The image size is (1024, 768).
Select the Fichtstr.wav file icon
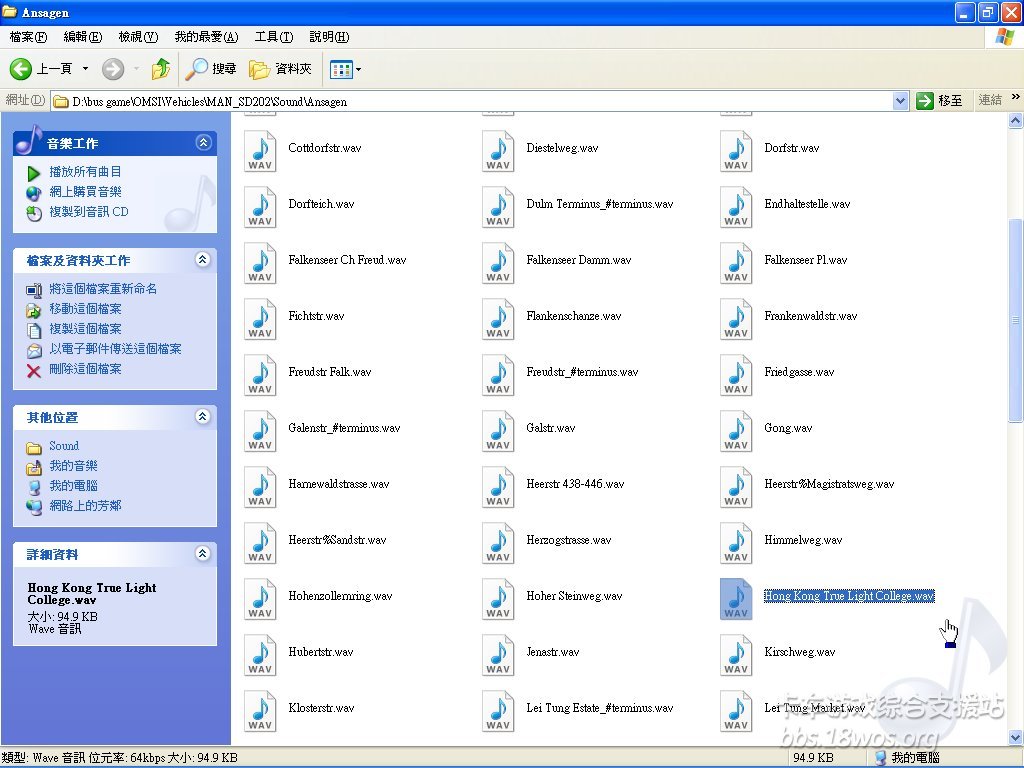tap(260, 318)
